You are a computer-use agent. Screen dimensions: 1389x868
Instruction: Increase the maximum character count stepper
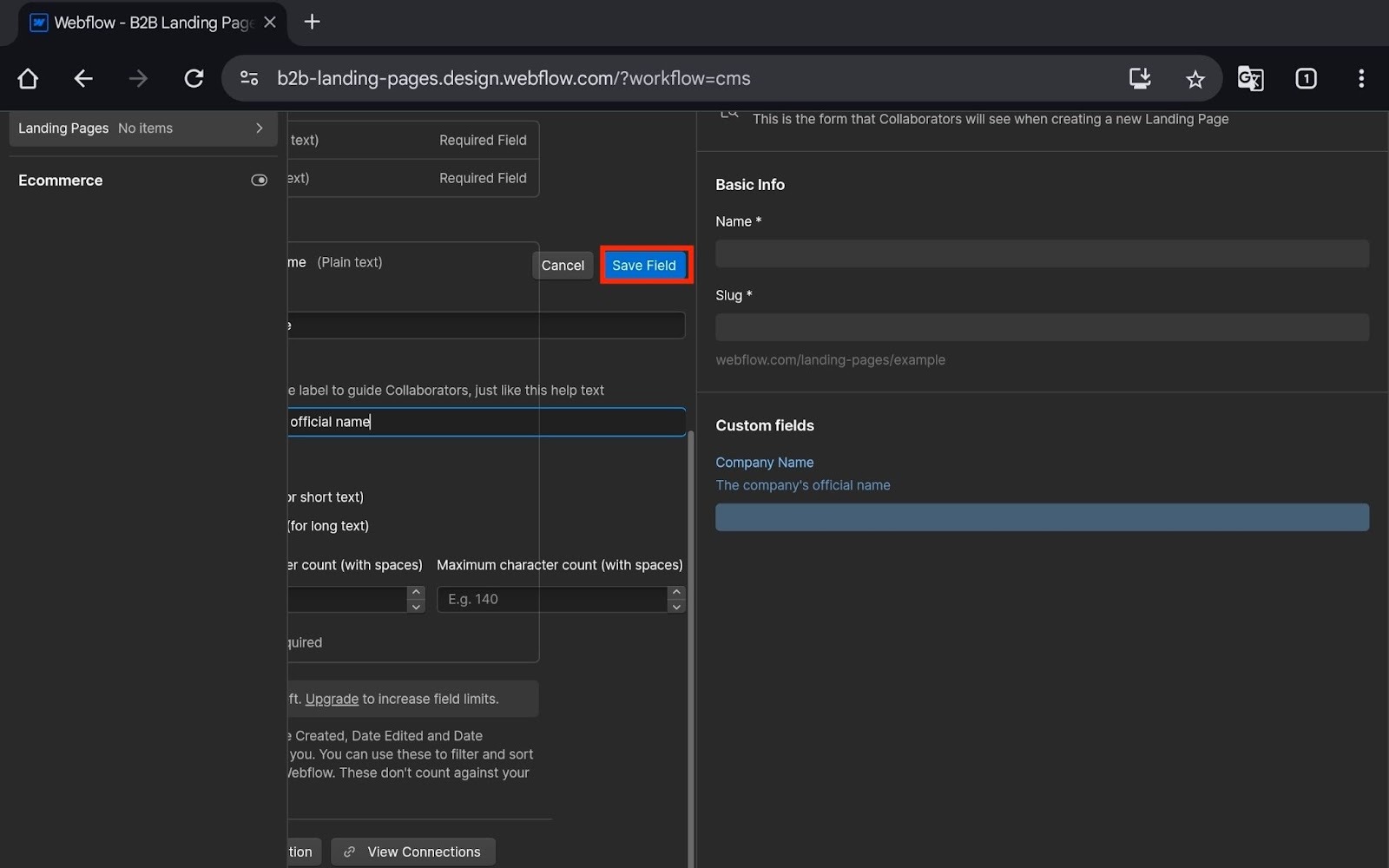click(x=676, y=592)
